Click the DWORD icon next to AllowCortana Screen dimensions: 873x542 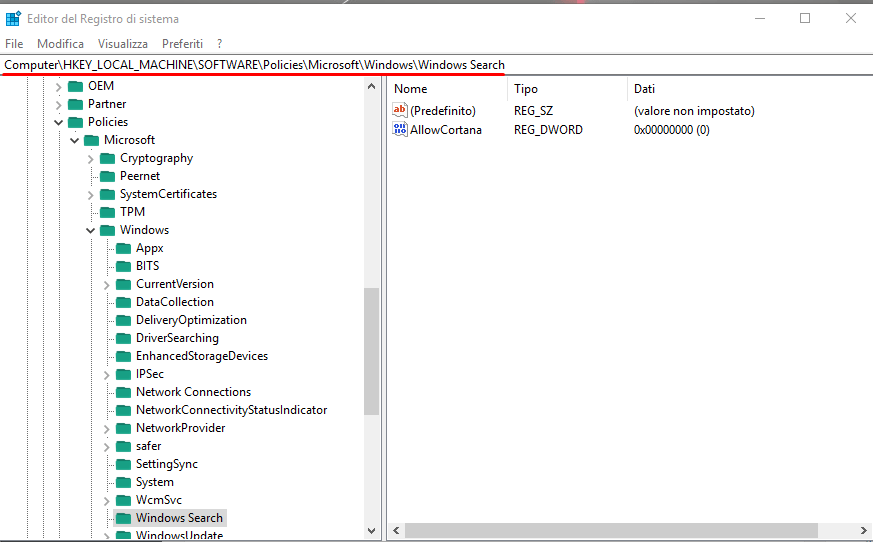tap(400, 129)
